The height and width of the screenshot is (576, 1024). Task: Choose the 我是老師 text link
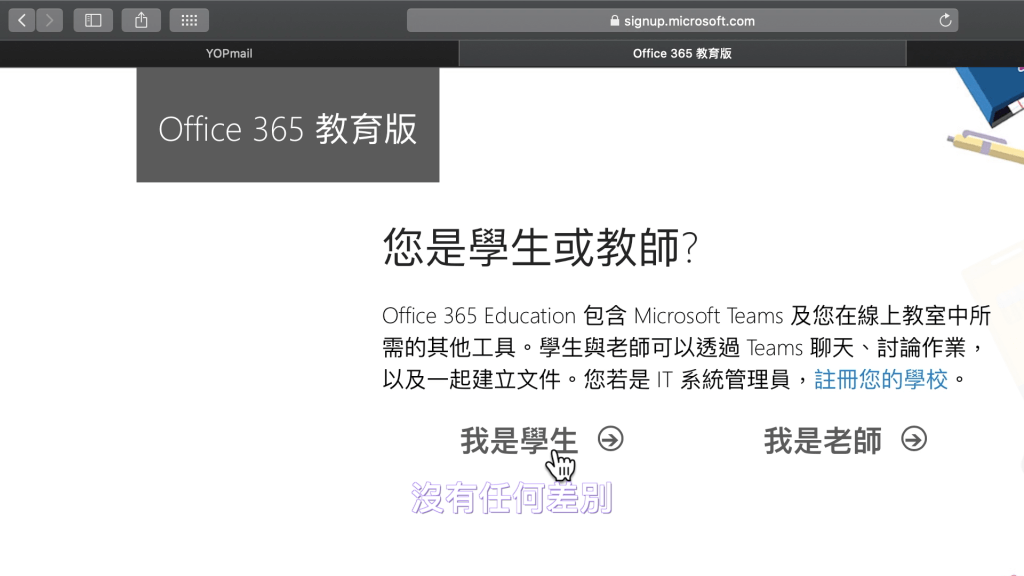[x=823, y=440]
